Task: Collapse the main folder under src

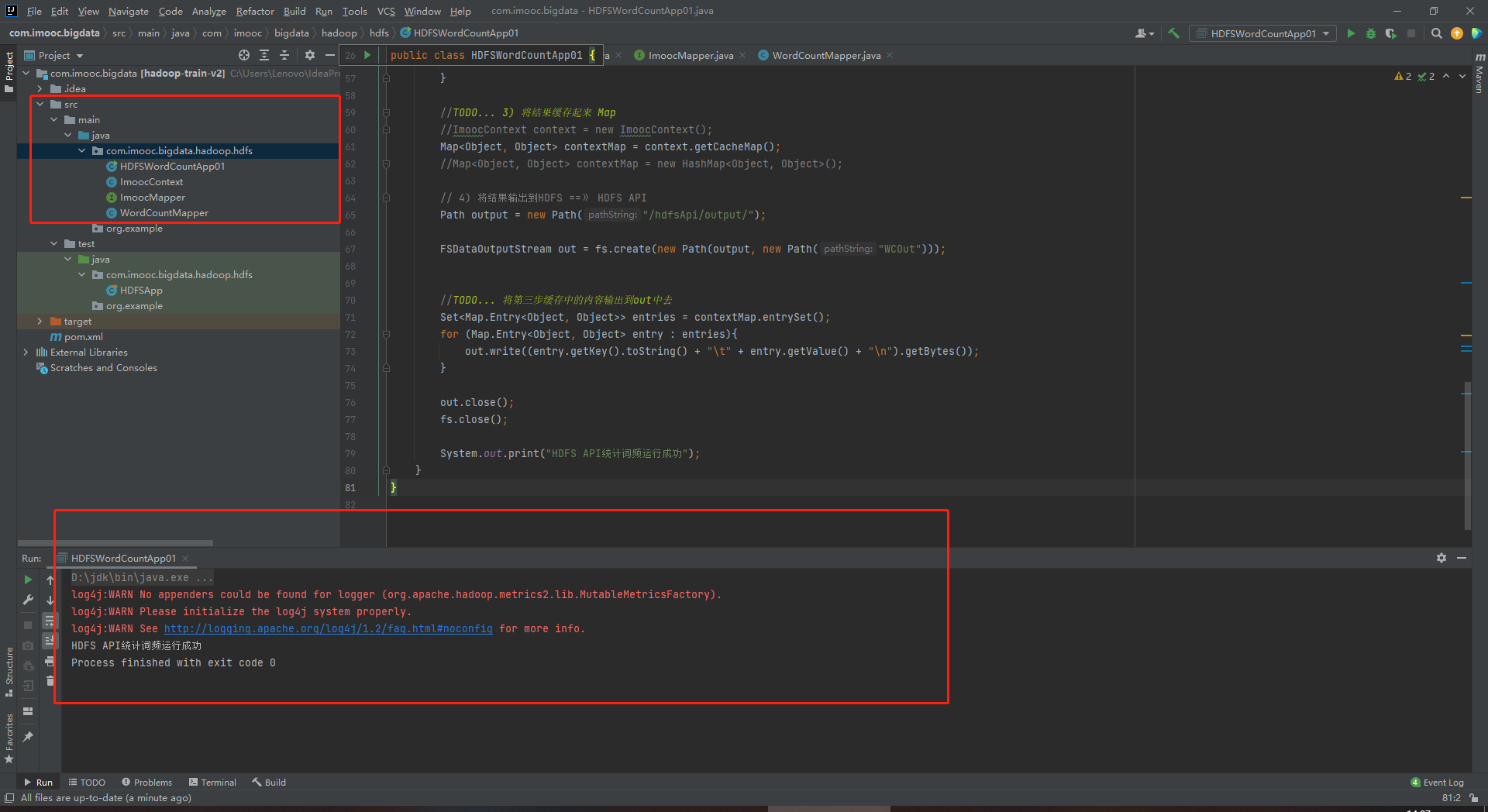Action: point(54,119)
